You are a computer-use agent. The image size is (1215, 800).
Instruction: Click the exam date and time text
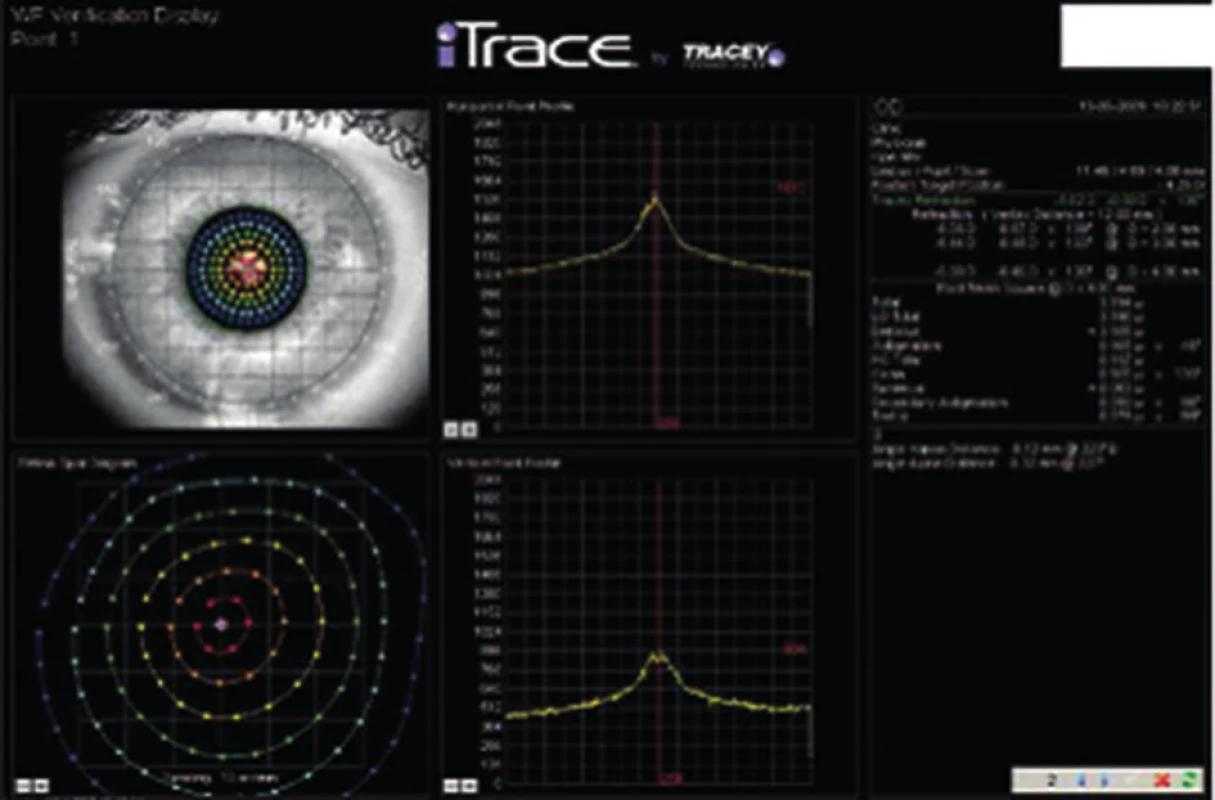pyautogui.click(x=1138, y=106)
